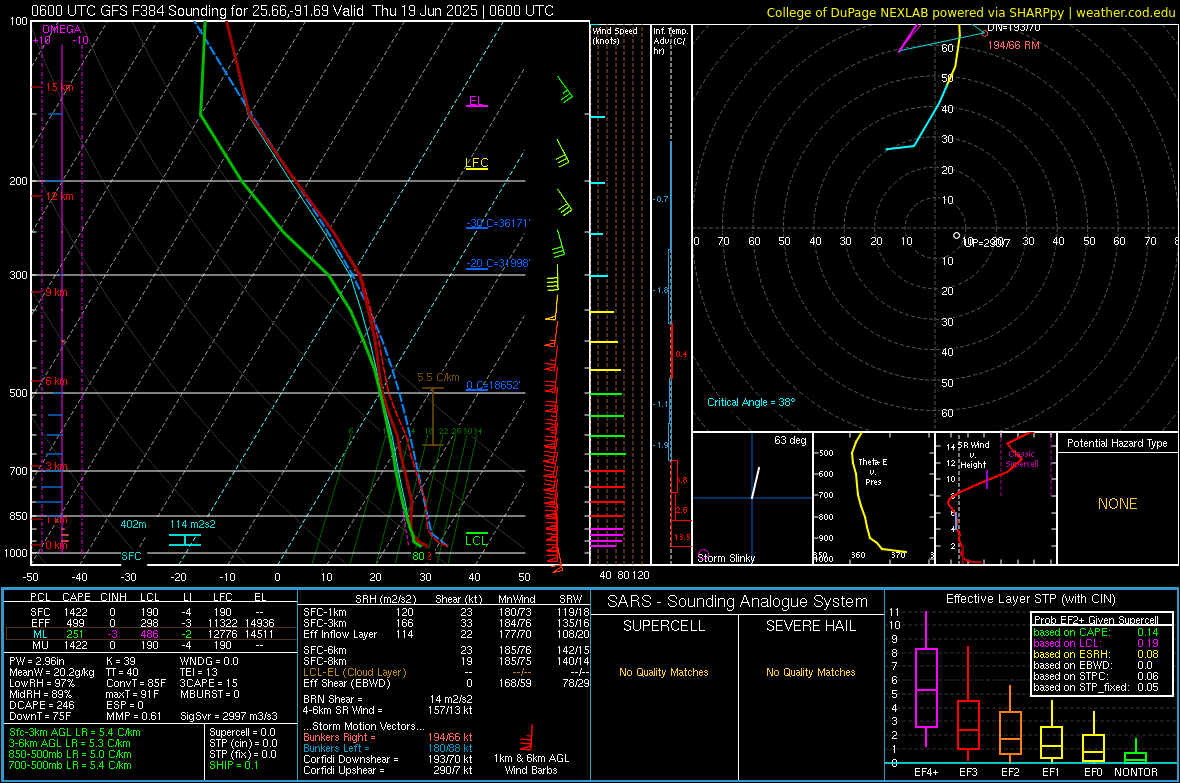This screenshot has width=1180, height=783.
Task: Click the Inf. Temp. Adv. panel header
Action: pos(670,41)
